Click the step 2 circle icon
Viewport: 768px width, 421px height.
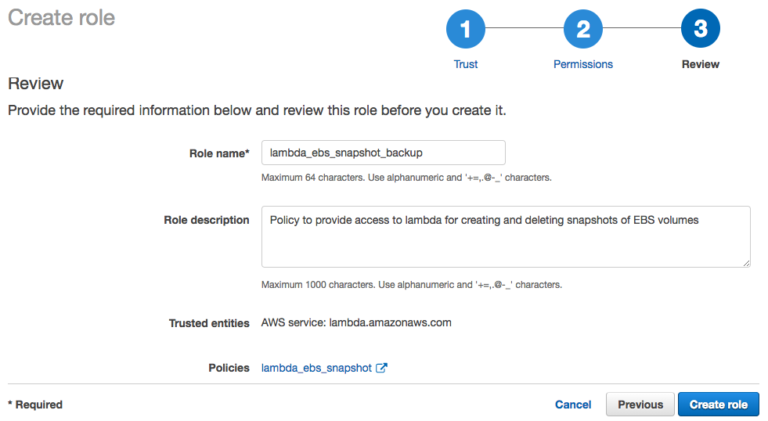pyautogui.click(x=583, y=29)
